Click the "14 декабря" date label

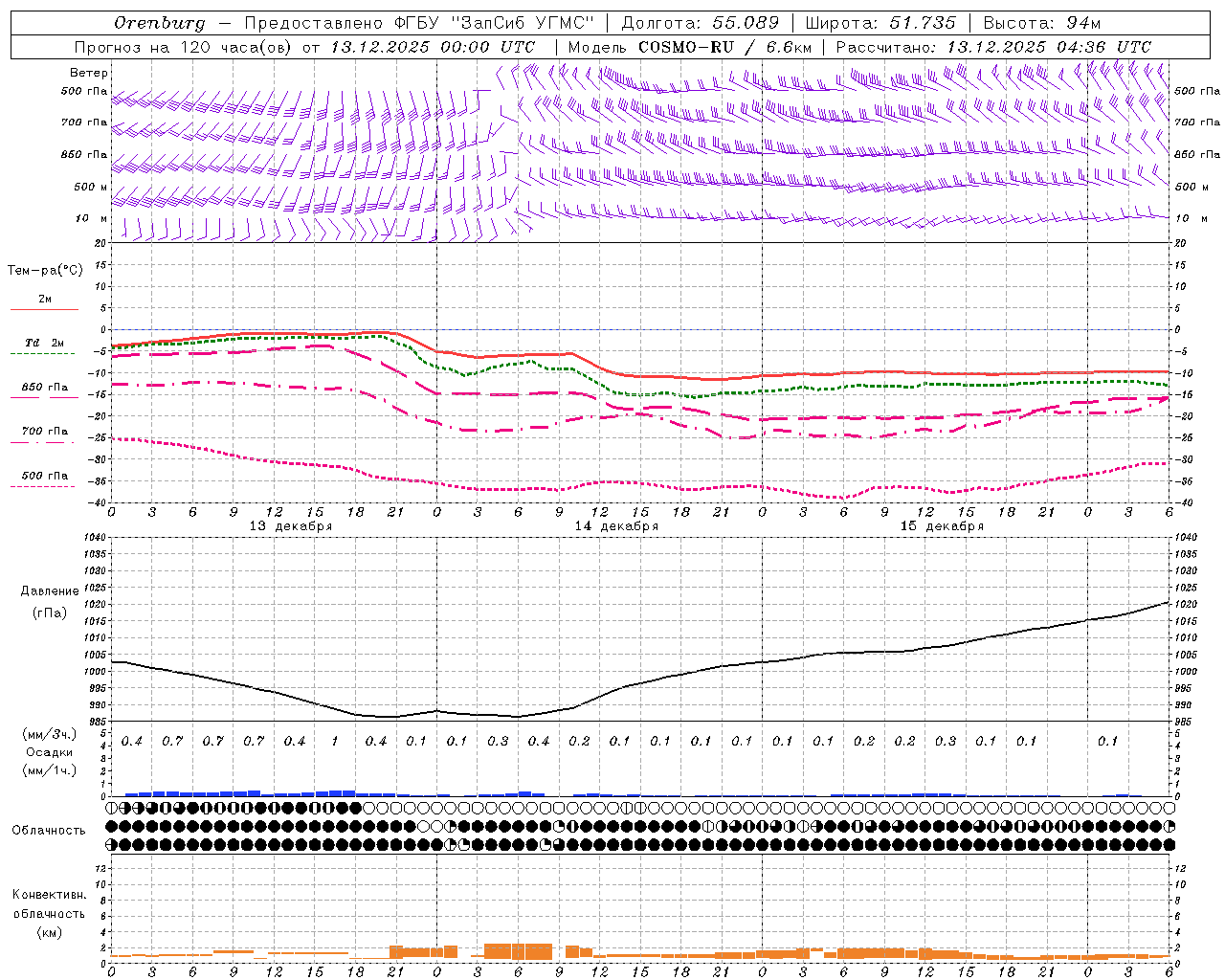(616, 526)
